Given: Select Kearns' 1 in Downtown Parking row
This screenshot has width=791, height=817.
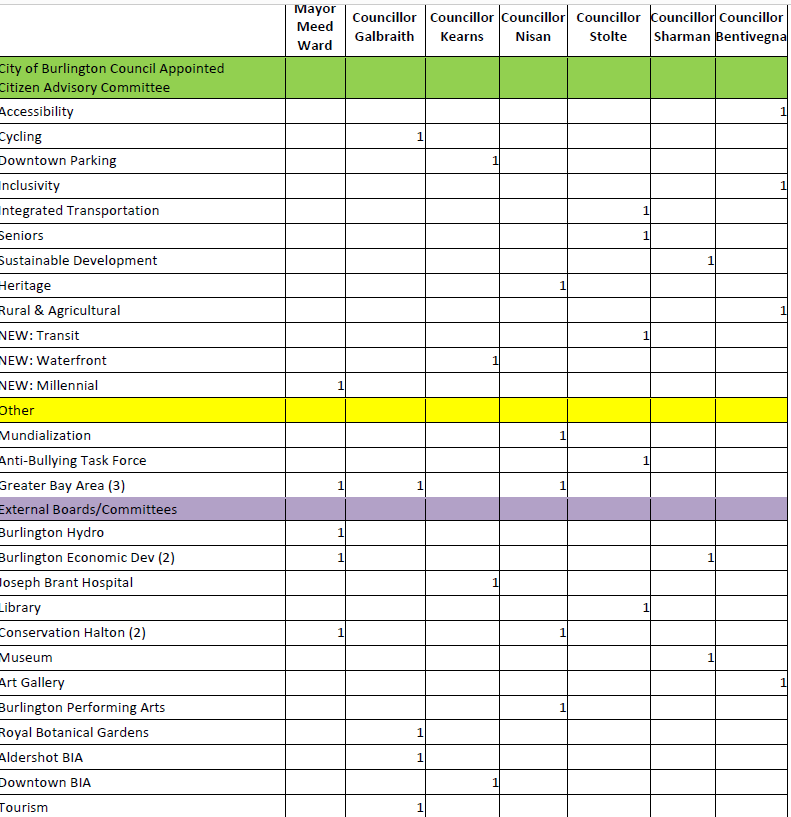Looking at the screenshot, I should coord(495,161).
